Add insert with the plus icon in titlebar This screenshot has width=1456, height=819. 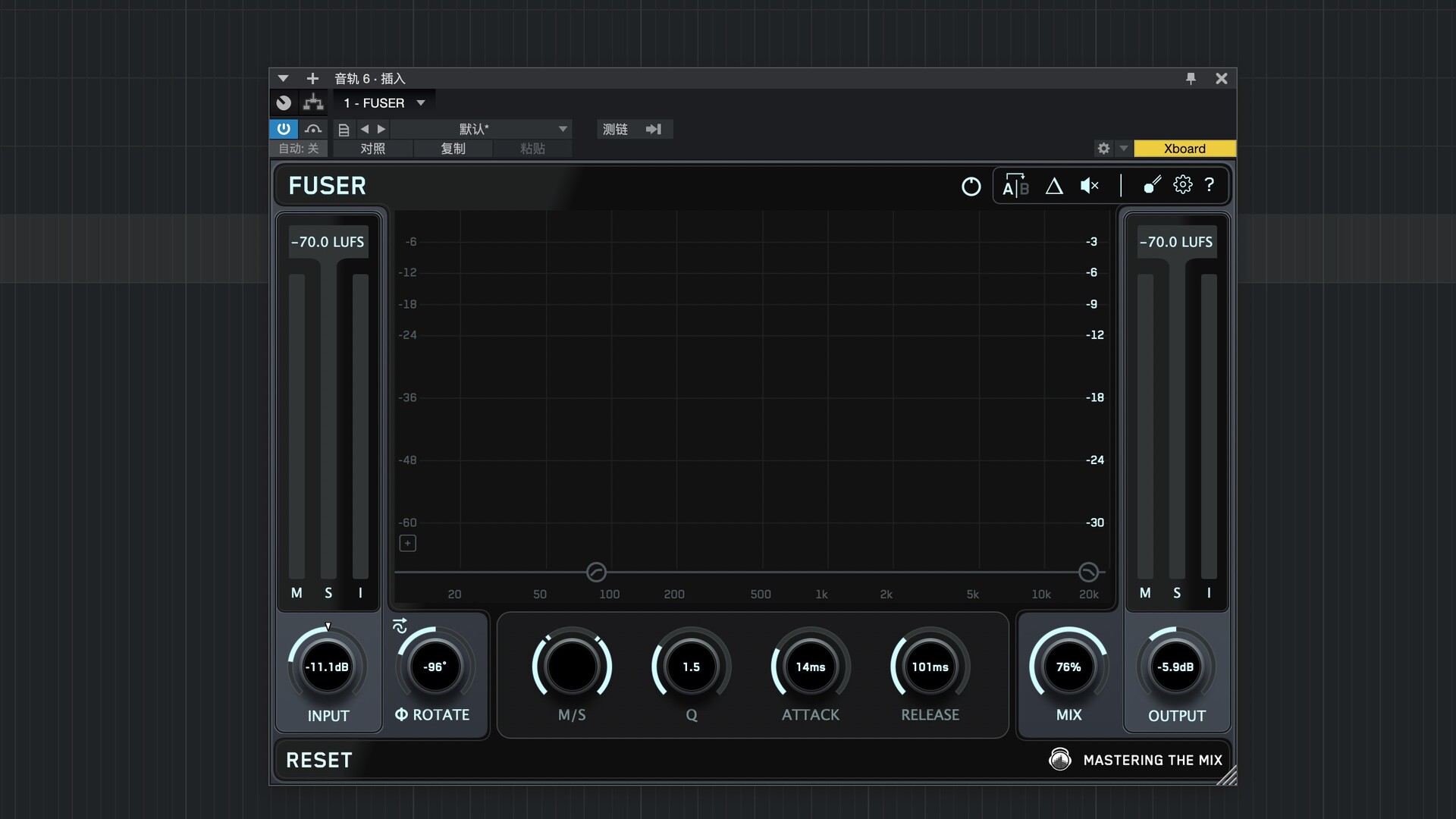click(x=312, y=78)
